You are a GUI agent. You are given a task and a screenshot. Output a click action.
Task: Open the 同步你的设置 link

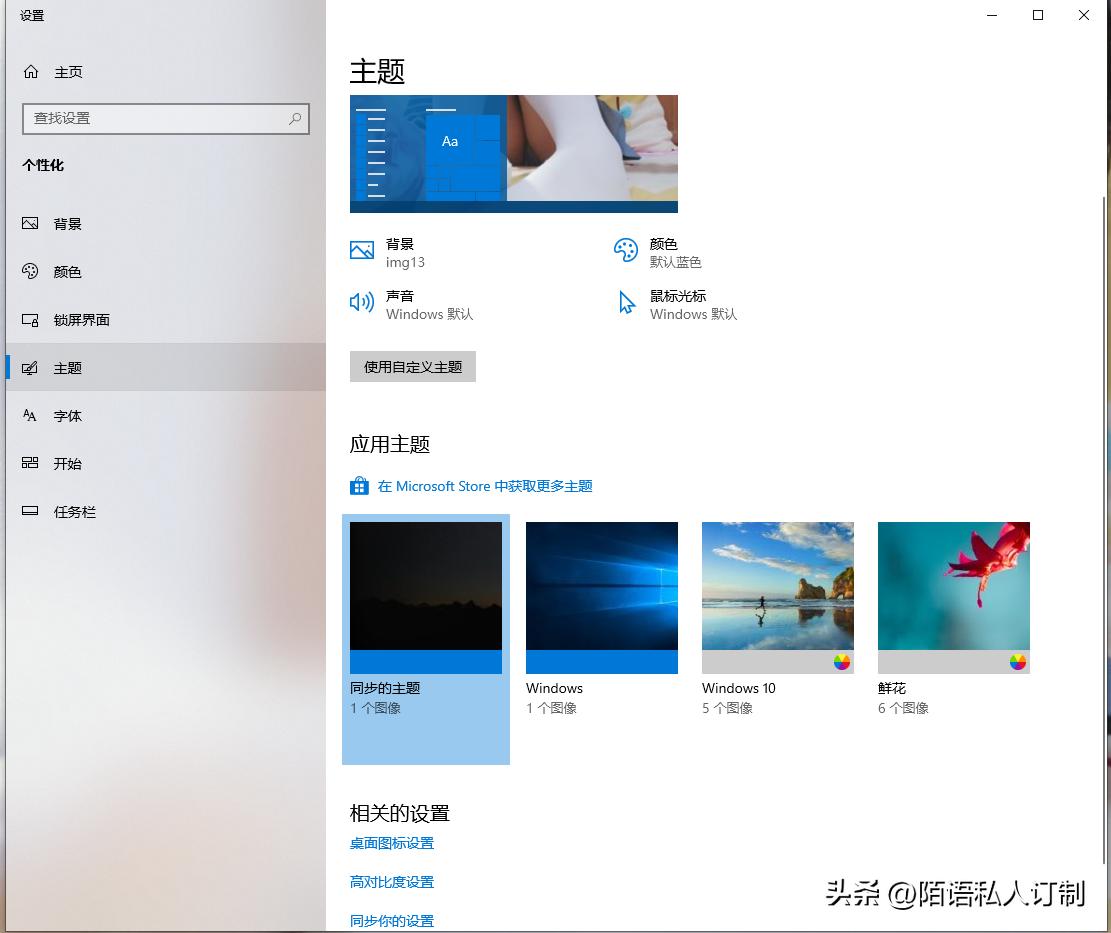(392, 920)
